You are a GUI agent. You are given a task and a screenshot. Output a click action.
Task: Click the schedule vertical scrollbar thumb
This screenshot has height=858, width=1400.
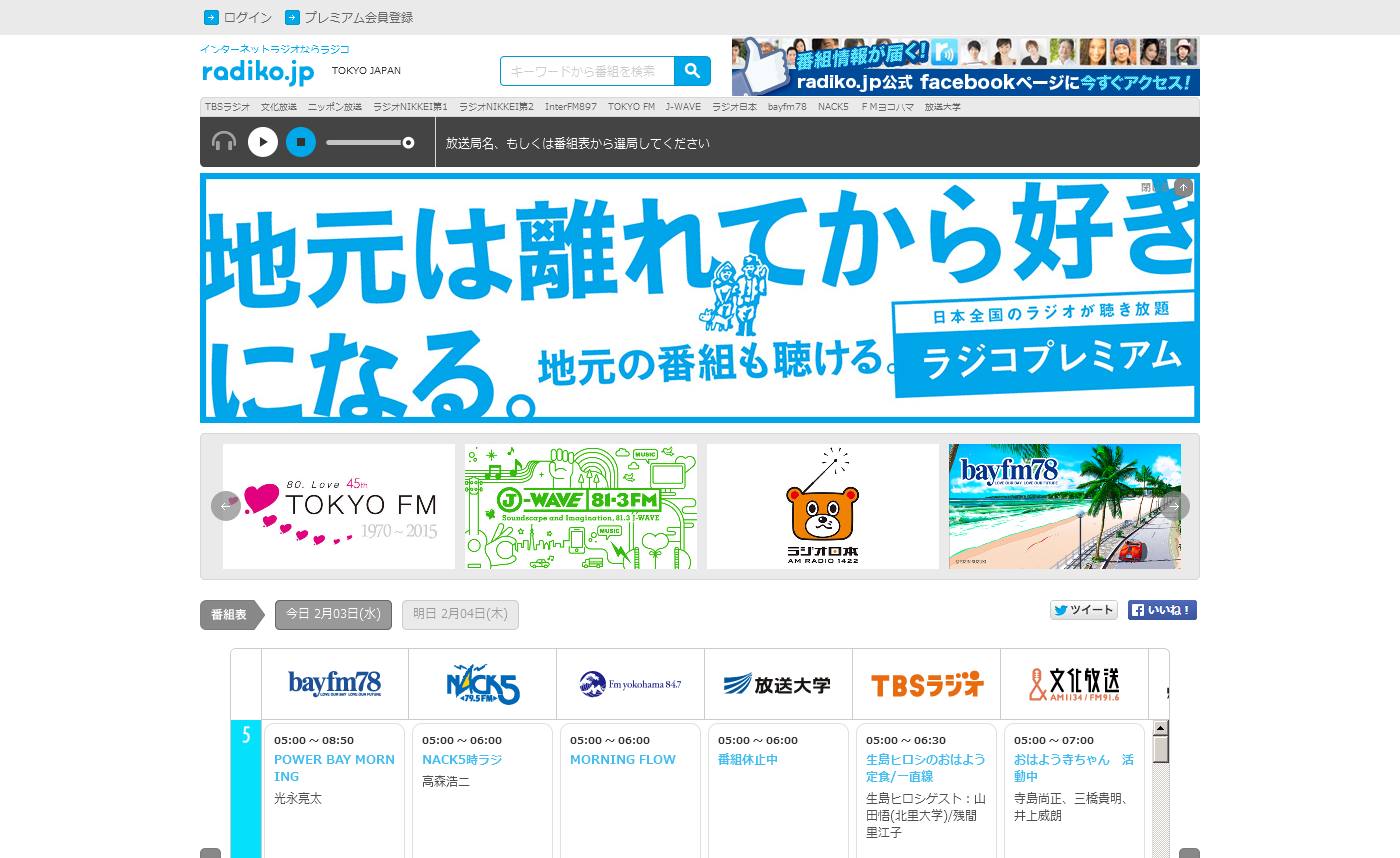coord(1161,750)
